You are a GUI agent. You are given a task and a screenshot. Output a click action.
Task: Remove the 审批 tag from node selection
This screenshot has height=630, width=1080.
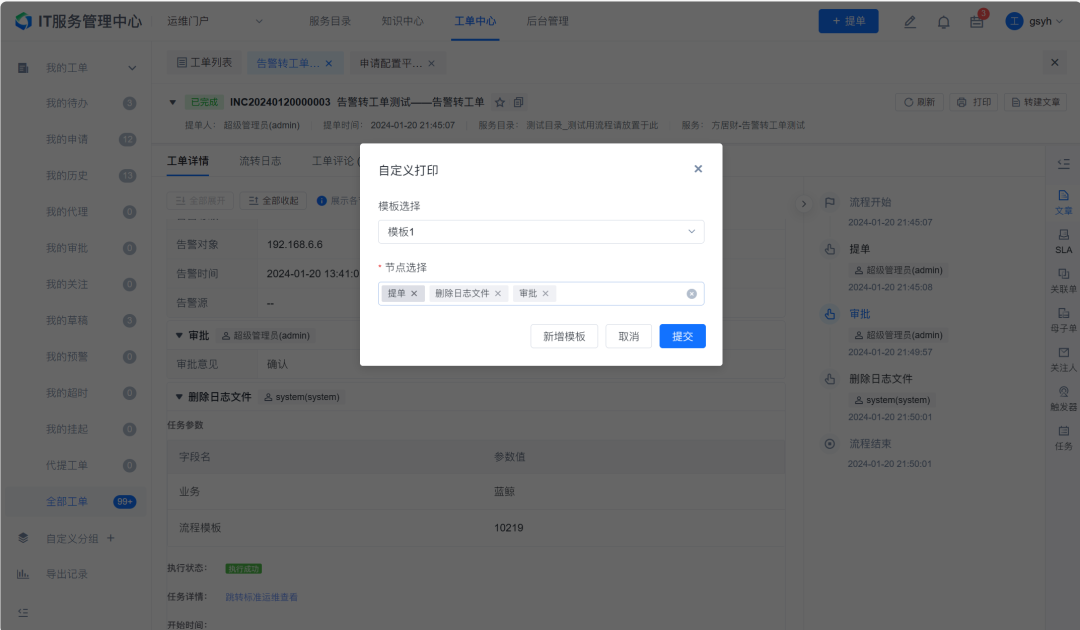pyautogui.click(x=546, y=293)
